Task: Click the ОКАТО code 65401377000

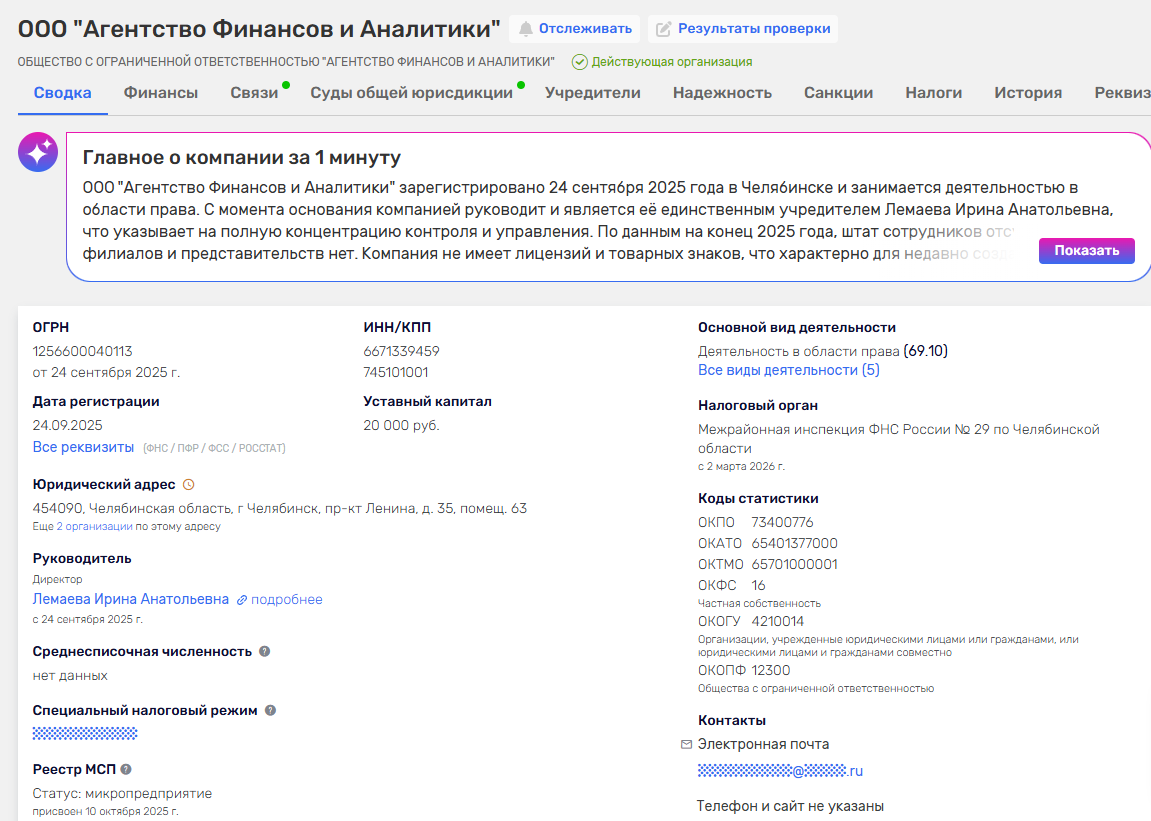Action: 794,543
